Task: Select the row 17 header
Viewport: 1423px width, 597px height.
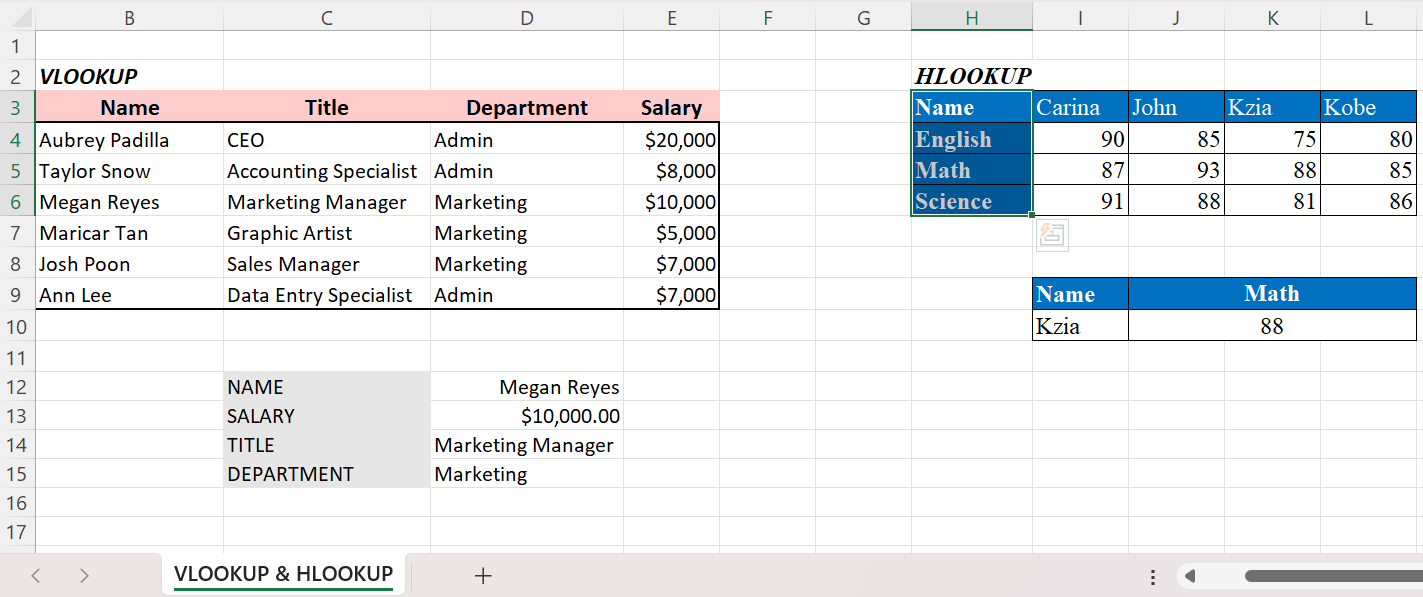Action: 17,532
